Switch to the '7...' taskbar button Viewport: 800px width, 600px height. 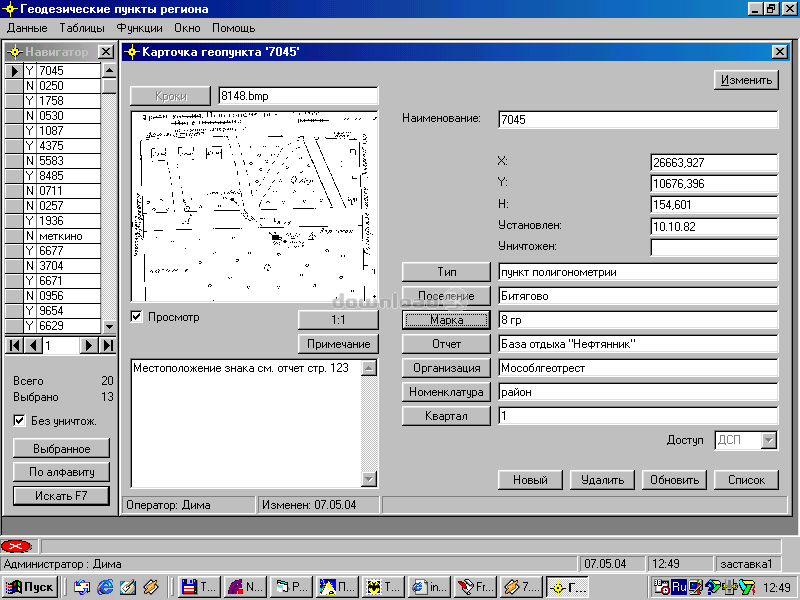point(521,587)
